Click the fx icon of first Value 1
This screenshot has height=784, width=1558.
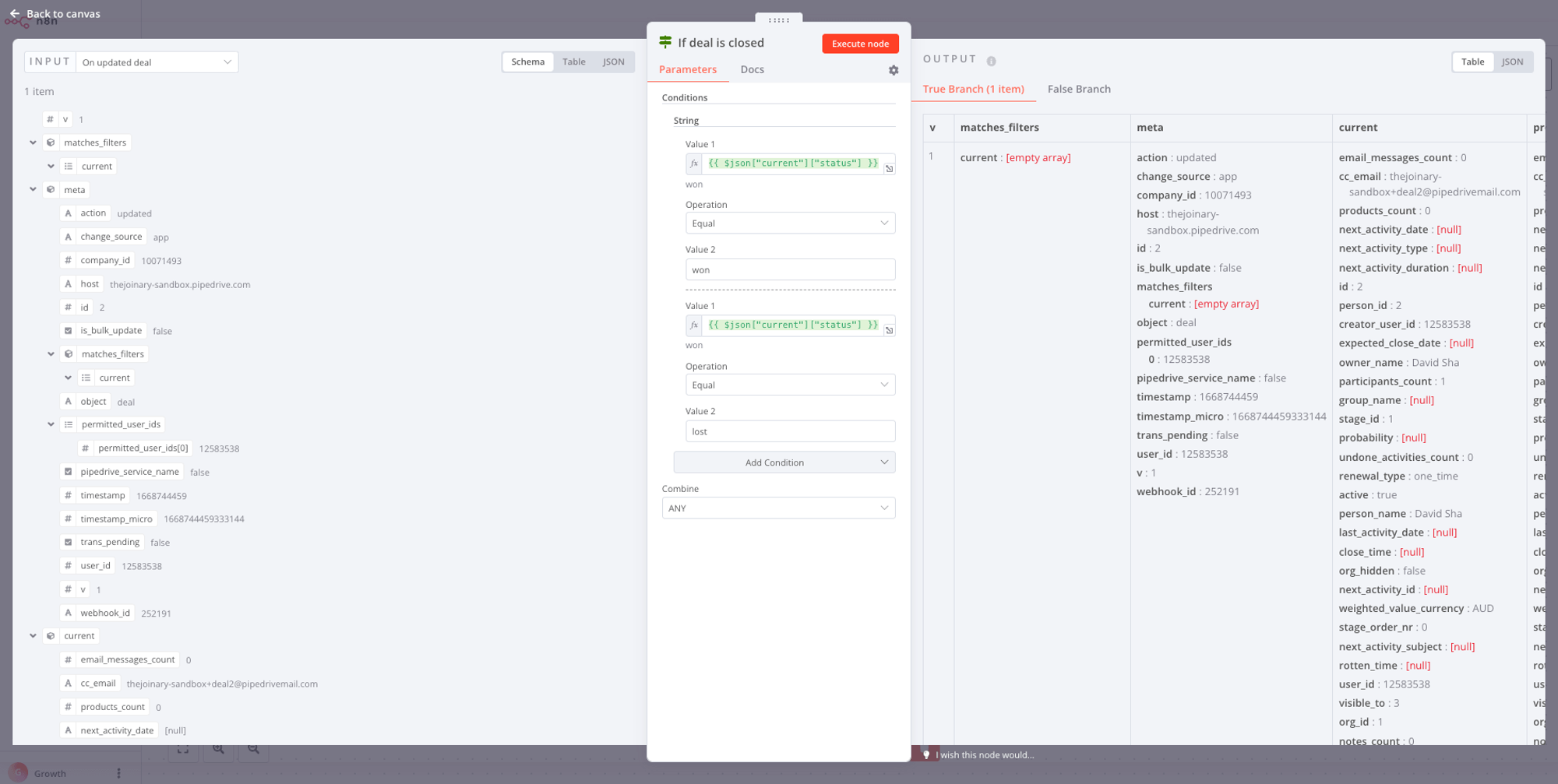click(693, 163)
